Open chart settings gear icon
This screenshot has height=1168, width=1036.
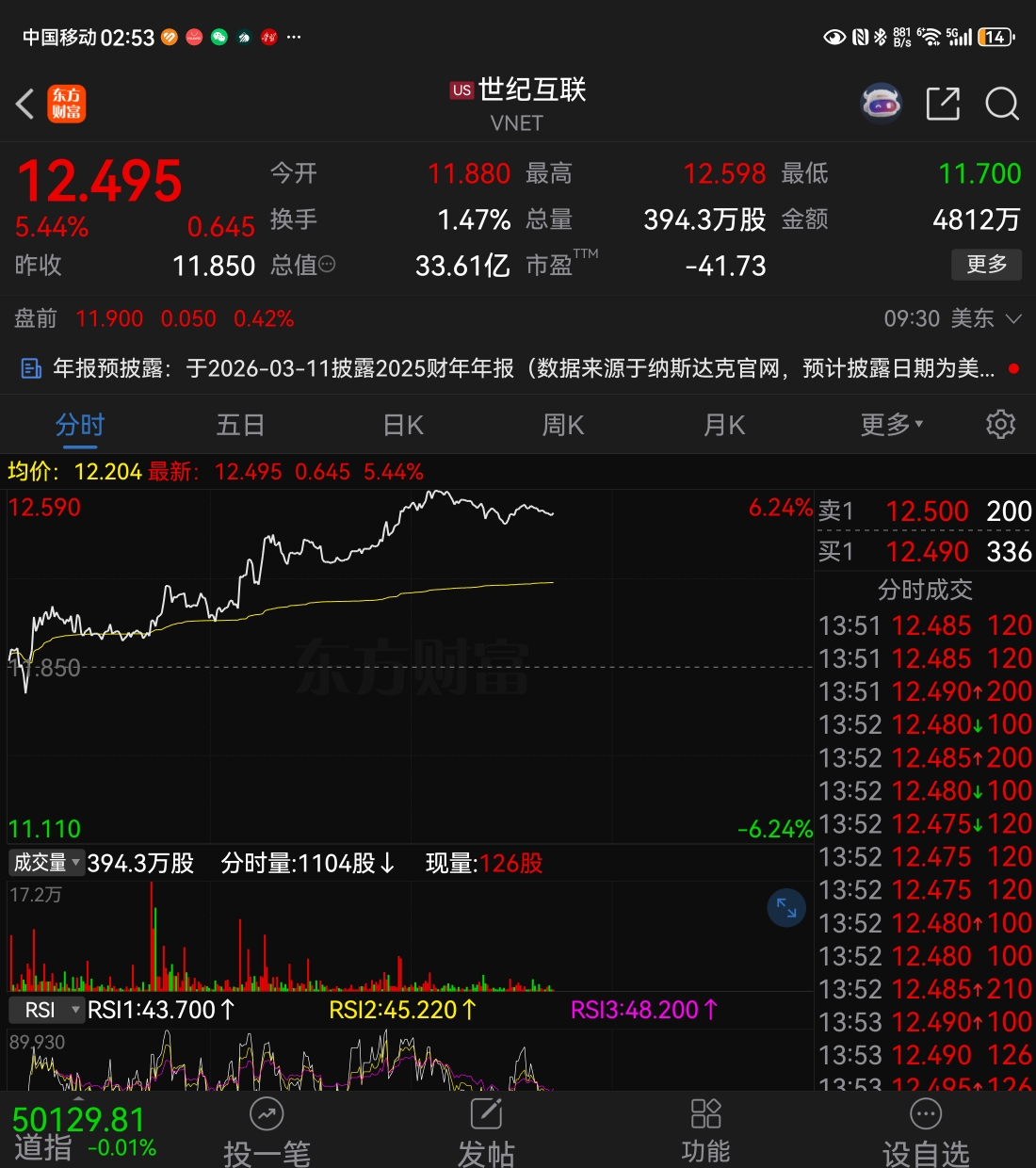[1000, 424]
